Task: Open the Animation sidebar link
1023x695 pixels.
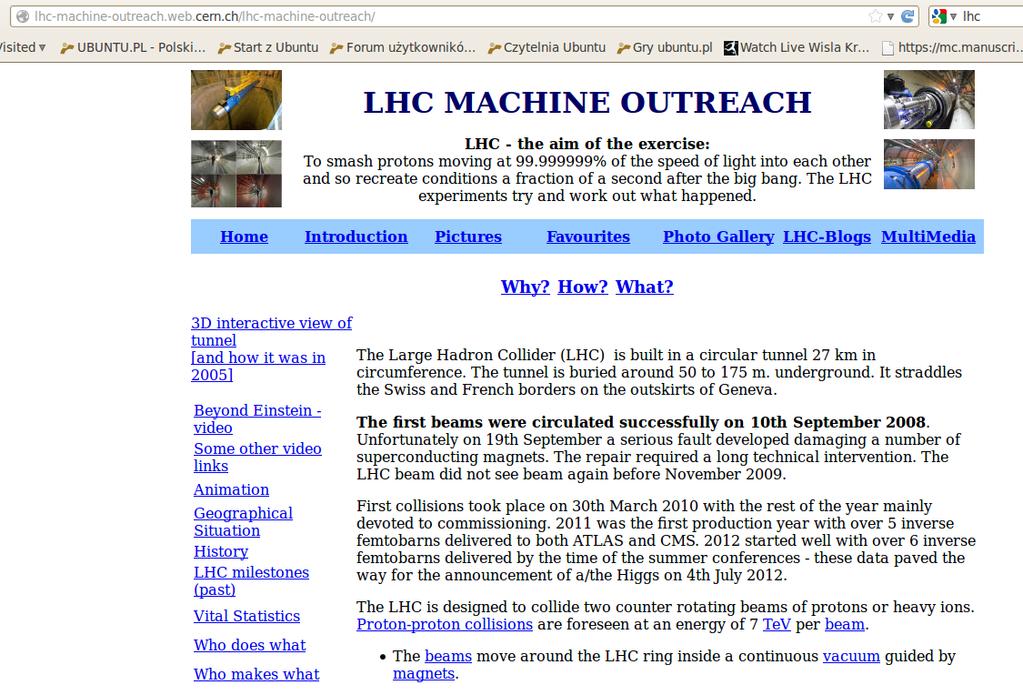Action: click(231, 490)
